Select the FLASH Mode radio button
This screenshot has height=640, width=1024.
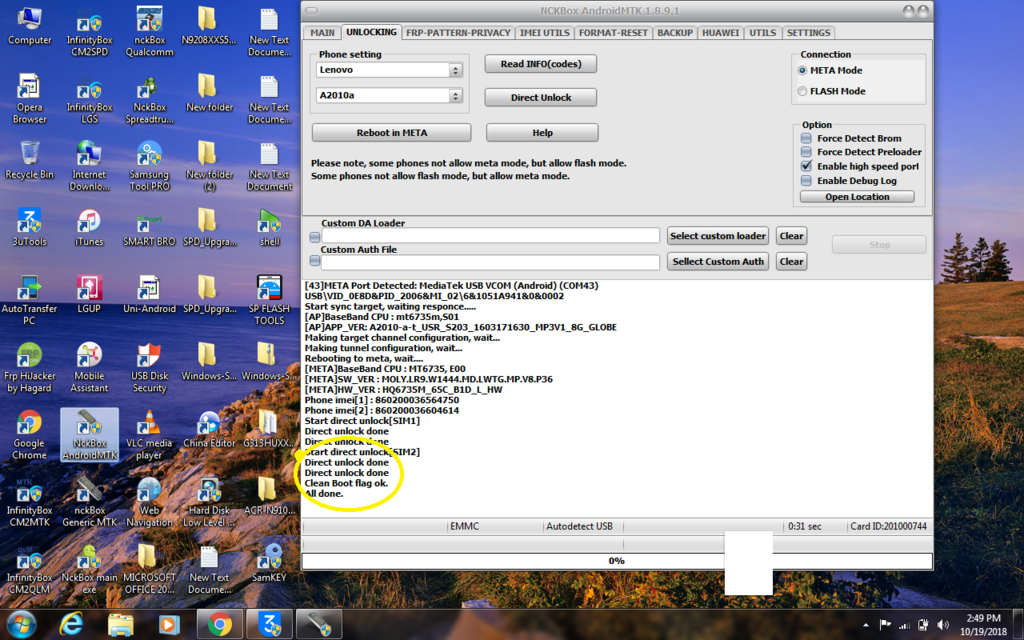pyautogui.click(x=802, y=91)
